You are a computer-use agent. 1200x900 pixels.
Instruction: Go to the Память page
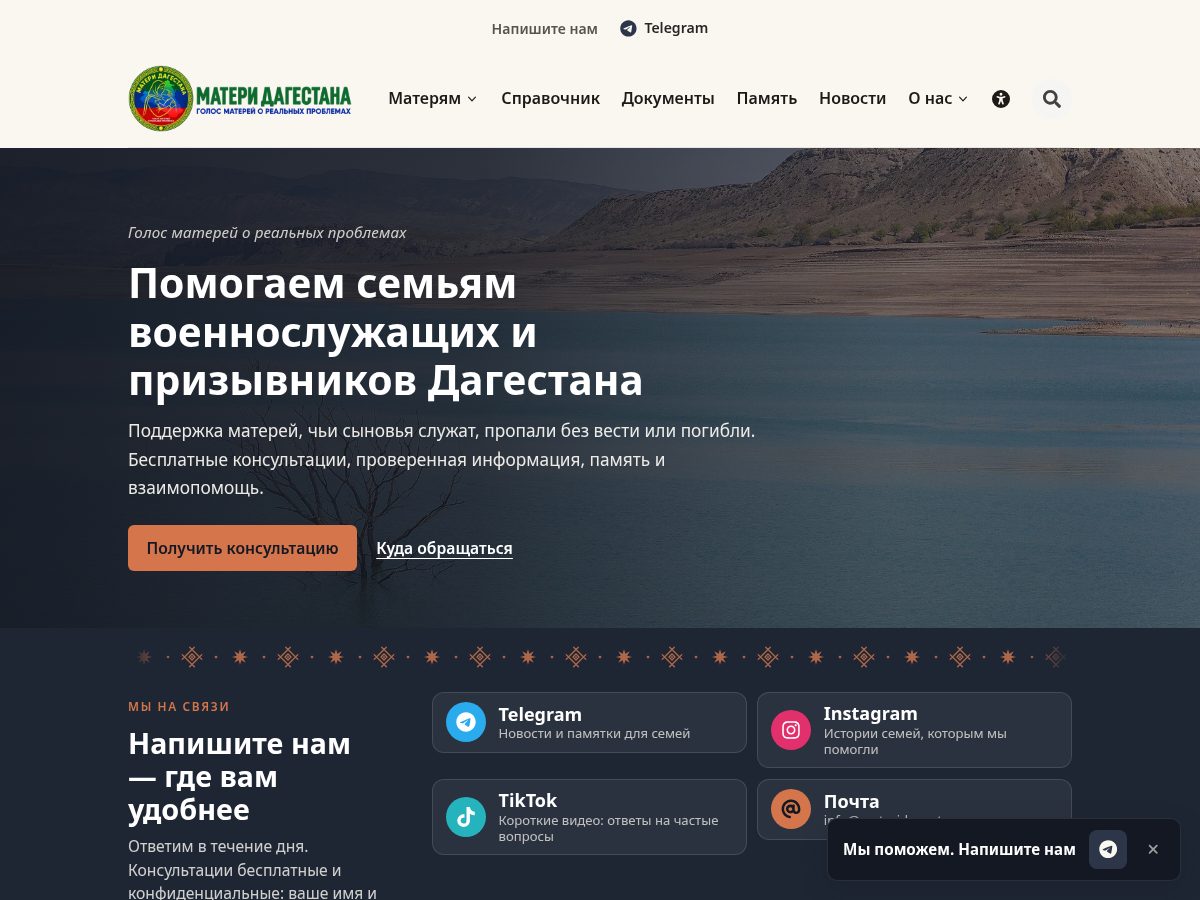[767, 98]
